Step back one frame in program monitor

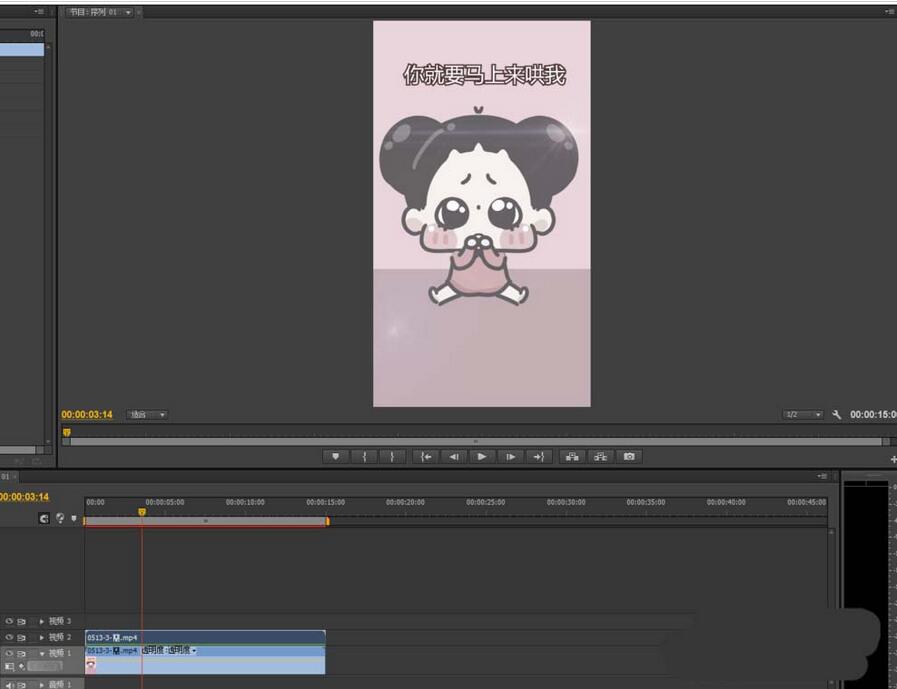pos(454,456)
